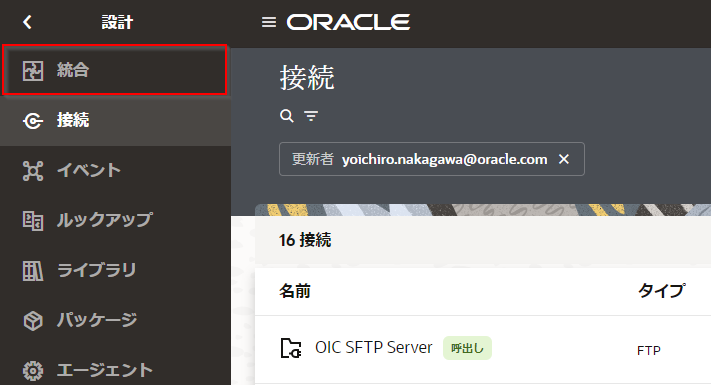Screen dimensions: 711x385
Task: Click the search magnifier icon
Action: [x=287, y=116]
